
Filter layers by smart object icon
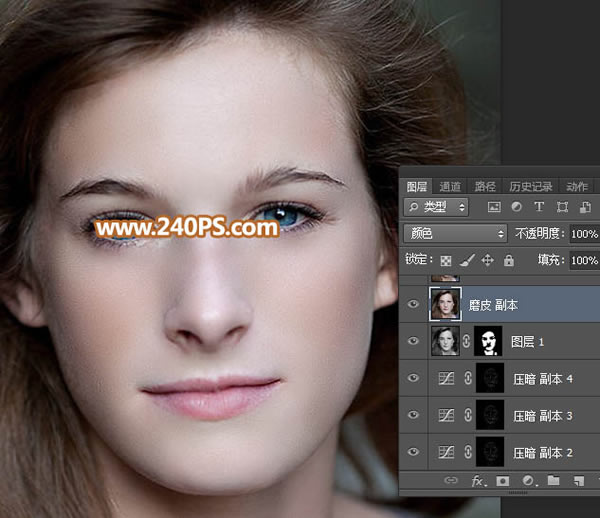(585, 207)
